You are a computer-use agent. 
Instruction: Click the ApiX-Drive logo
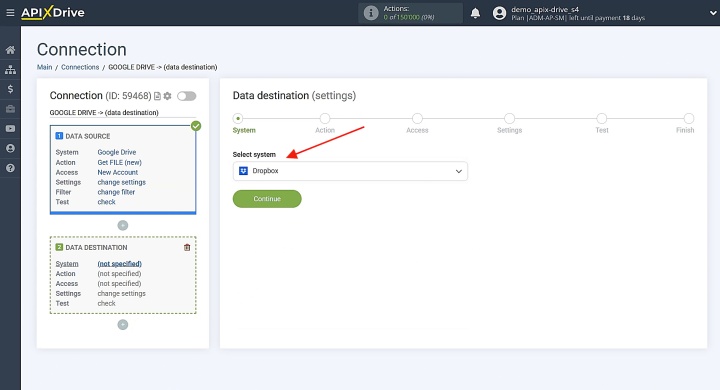(x=53, y=12)
